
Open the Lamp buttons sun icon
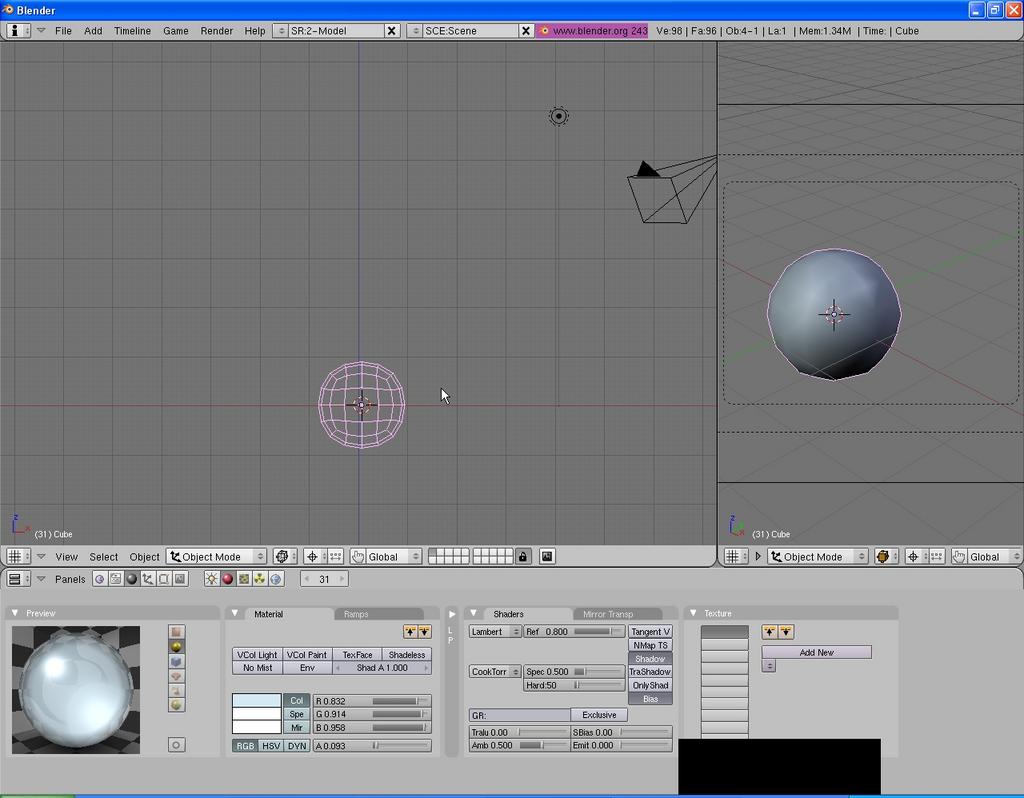tap(212, 579)
